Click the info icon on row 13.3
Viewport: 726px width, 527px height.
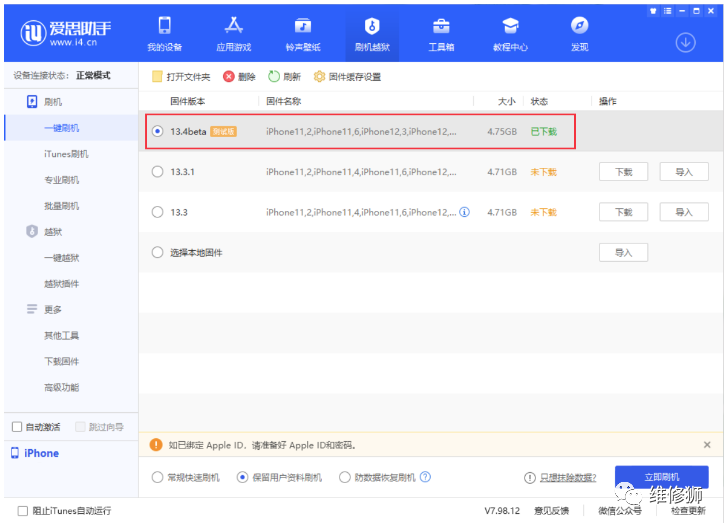click(464, 212)
